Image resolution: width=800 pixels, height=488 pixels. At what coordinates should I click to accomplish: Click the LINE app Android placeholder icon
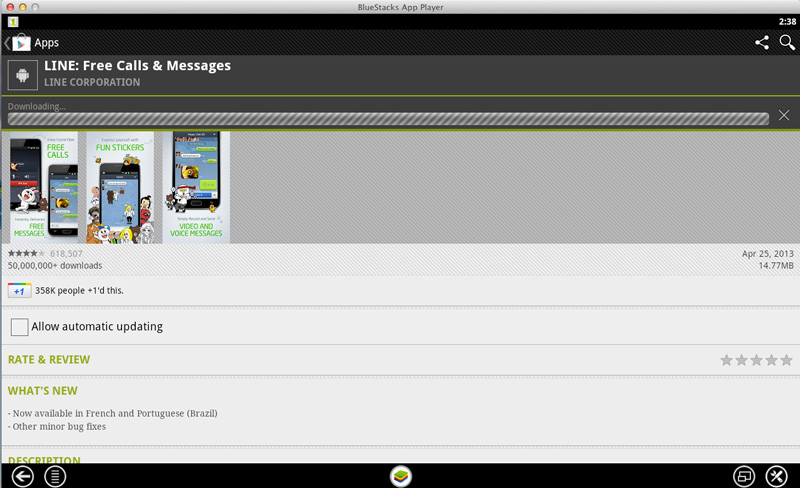22,75
